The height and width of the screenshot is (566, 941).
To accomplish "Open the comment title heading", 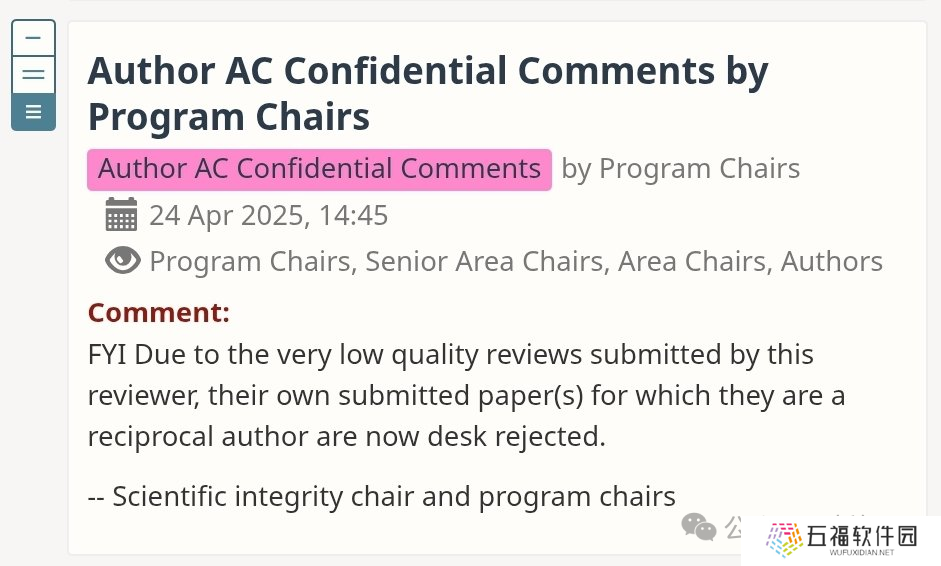I will pos(427,93).
